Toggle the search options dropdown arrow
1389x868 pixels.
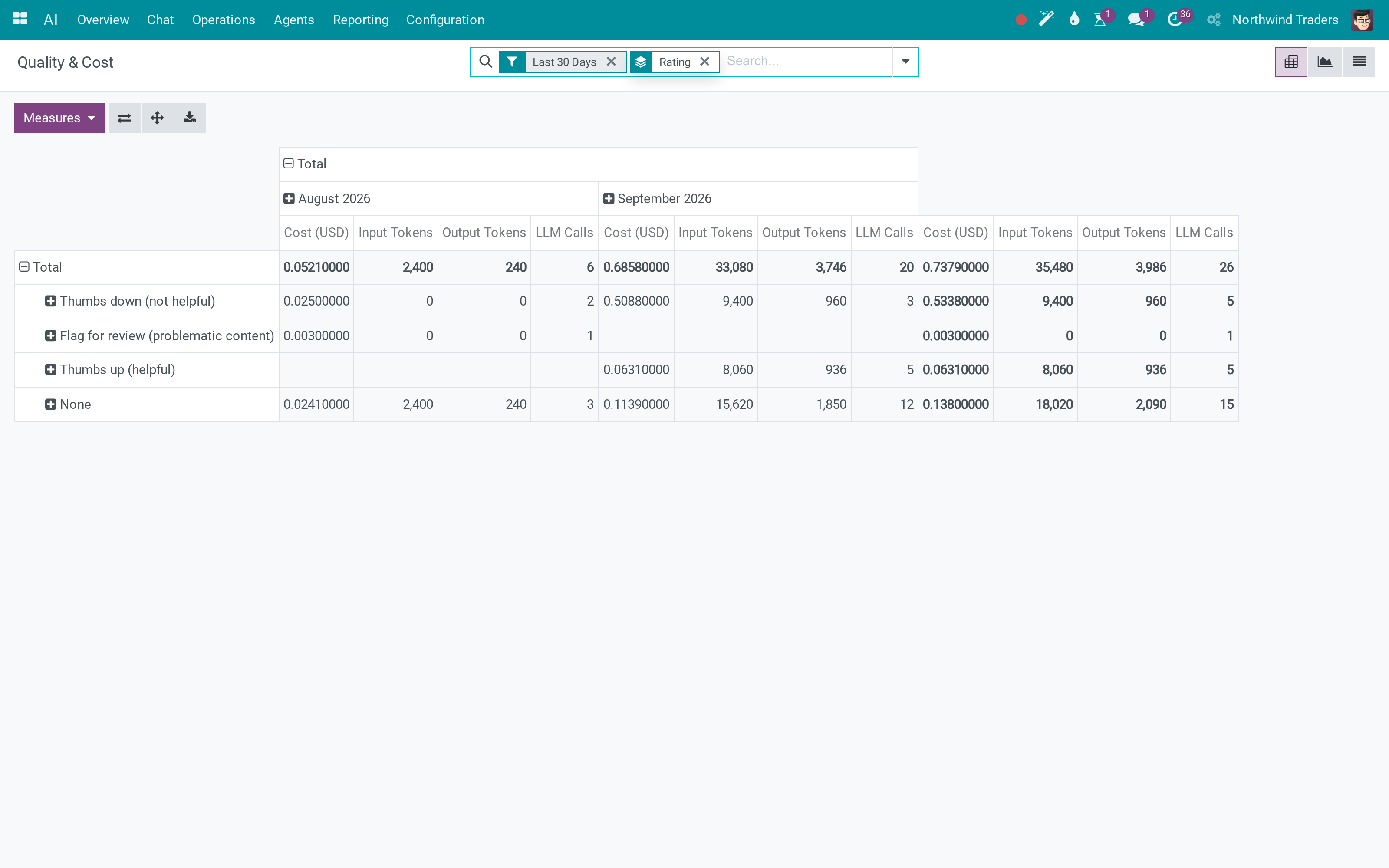click(905, 62)
